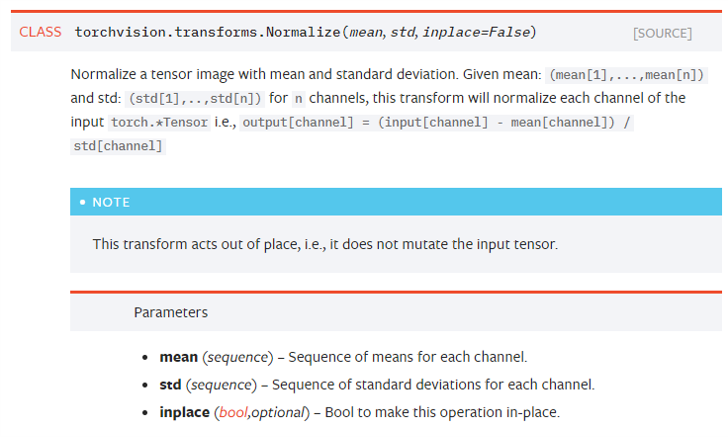Click the italic 'sequence' type for mean

point(238,357)
